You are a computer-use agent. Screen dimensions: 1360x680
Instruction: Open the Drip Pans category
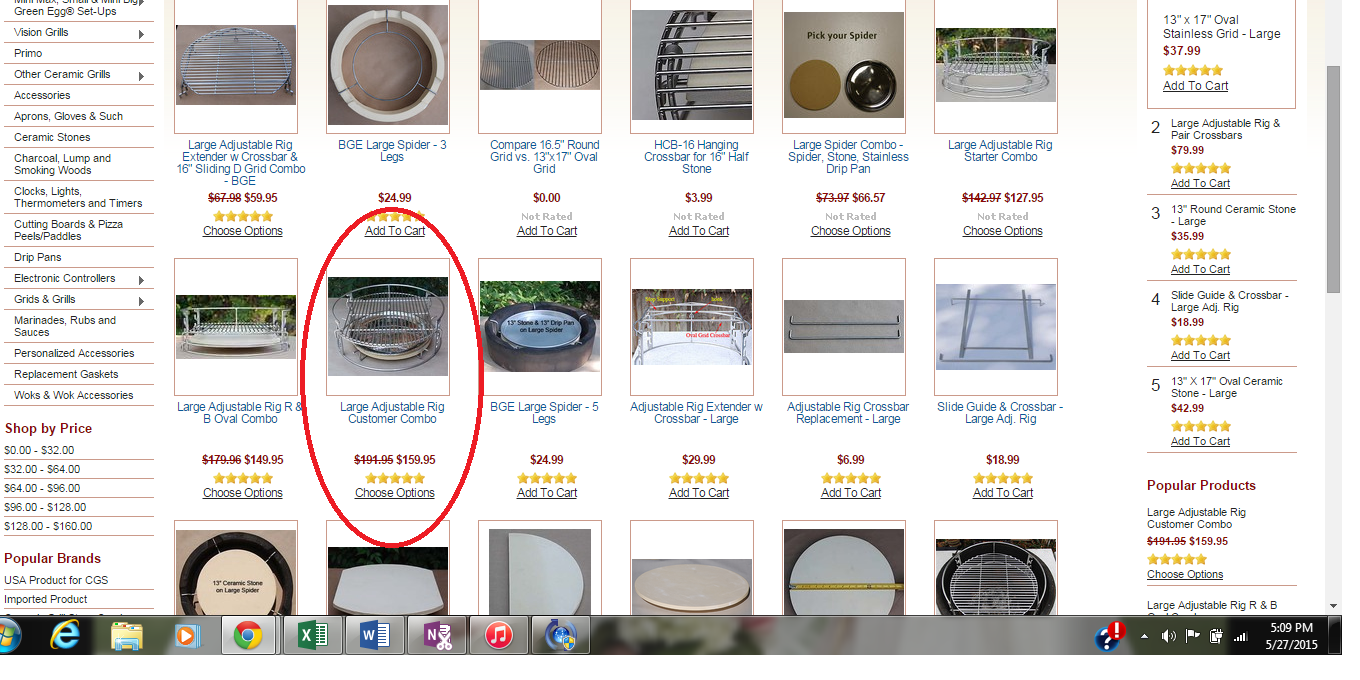[x=38, y=257]
